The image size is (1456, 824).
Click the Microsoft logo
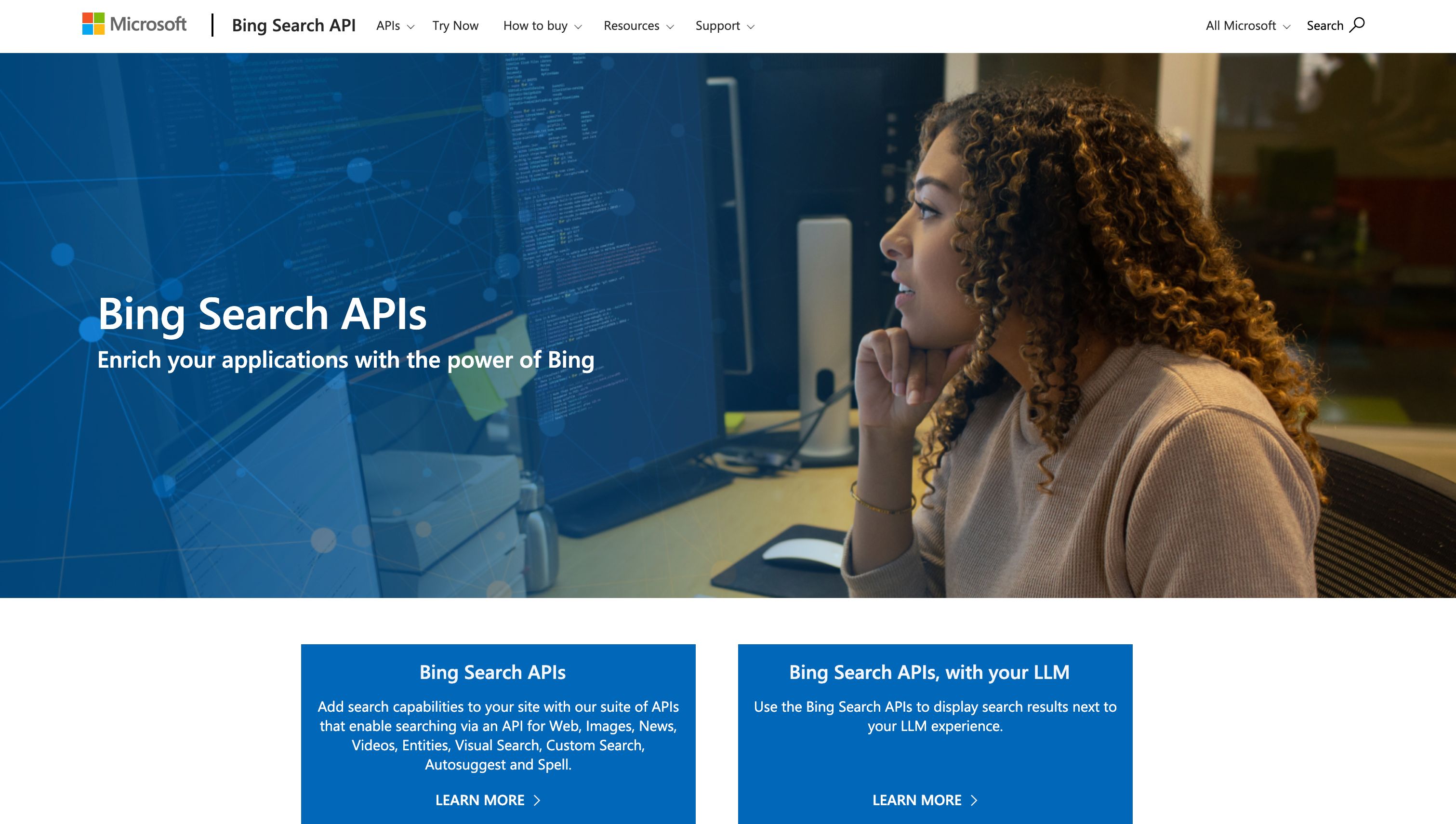tap(134, 25)
